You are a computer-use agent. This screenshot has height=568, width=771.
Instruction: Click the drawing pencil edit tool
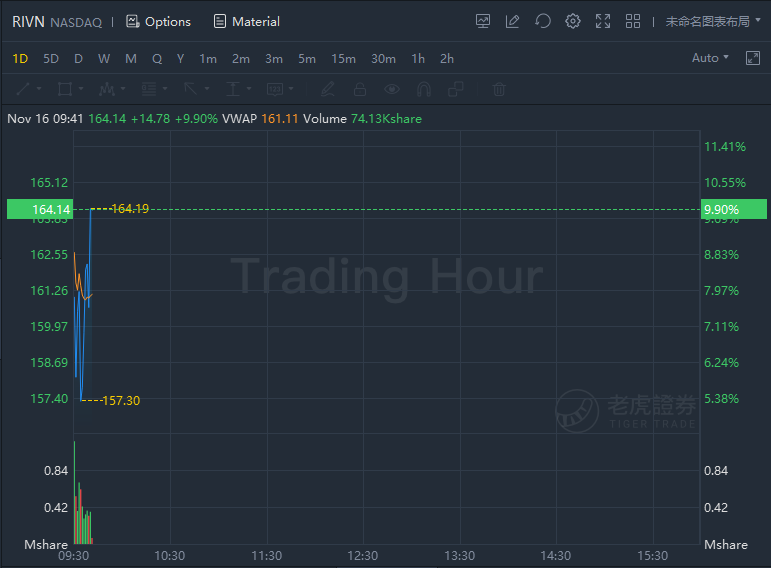tap(327, 89)
